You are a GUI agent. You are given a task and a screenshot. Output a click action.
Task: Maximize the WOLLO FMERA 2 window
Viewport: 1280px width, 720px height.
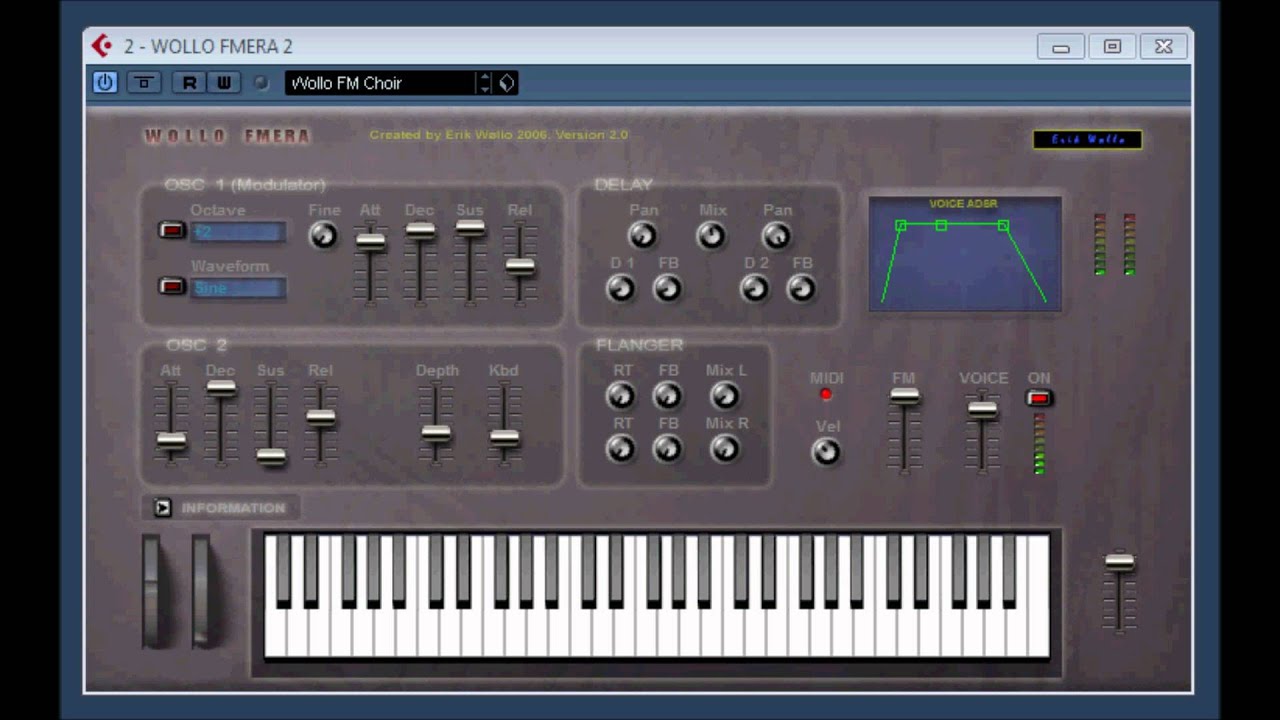click(1112, 47)
